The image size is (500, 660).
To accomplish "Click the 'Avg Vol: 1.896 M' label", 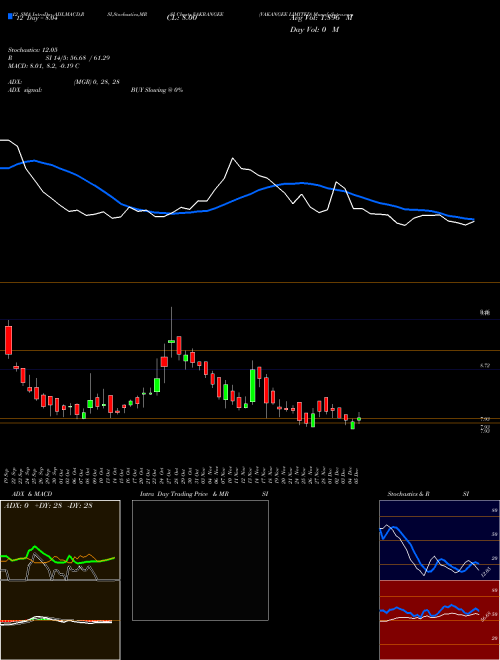I will (x=321, y=18).
